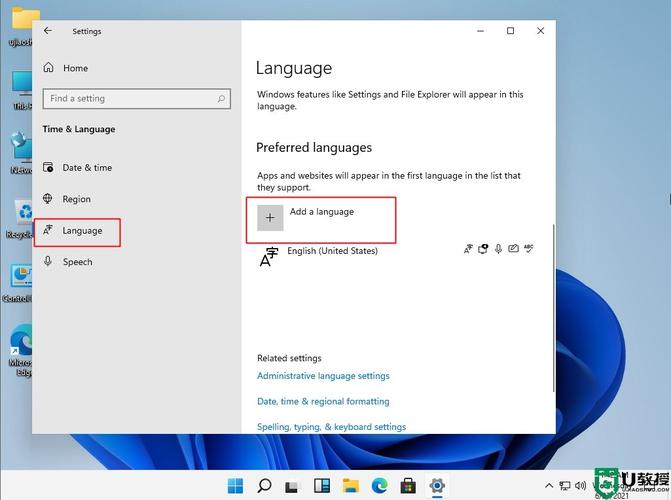Viewport: 671px width, 500px height.
Task: Open Spelling, typing, & keyboard settings link
Action: (331, 427)
